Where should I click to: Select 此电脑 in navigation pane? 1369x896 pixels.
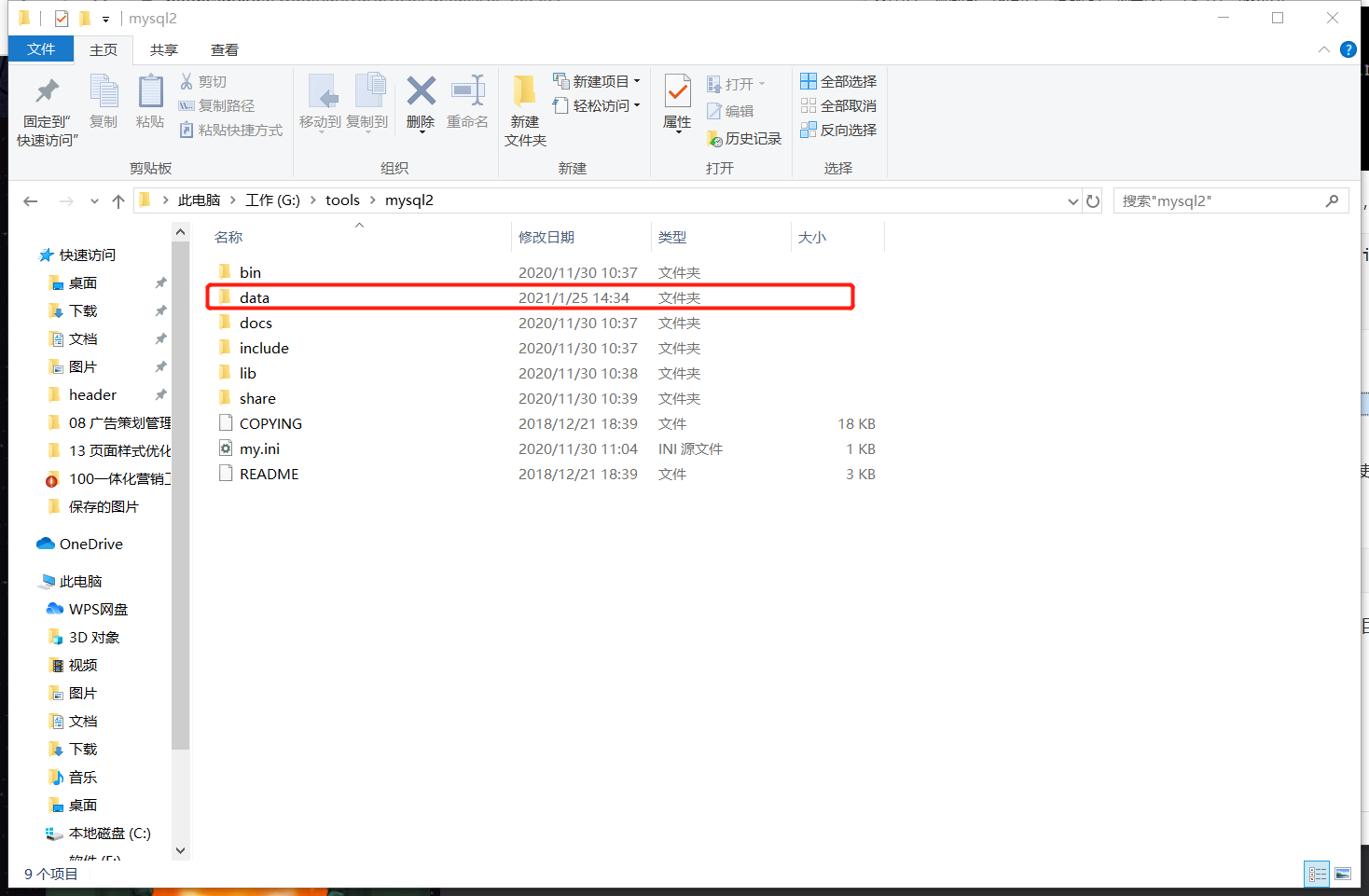(x=80, y=581)
